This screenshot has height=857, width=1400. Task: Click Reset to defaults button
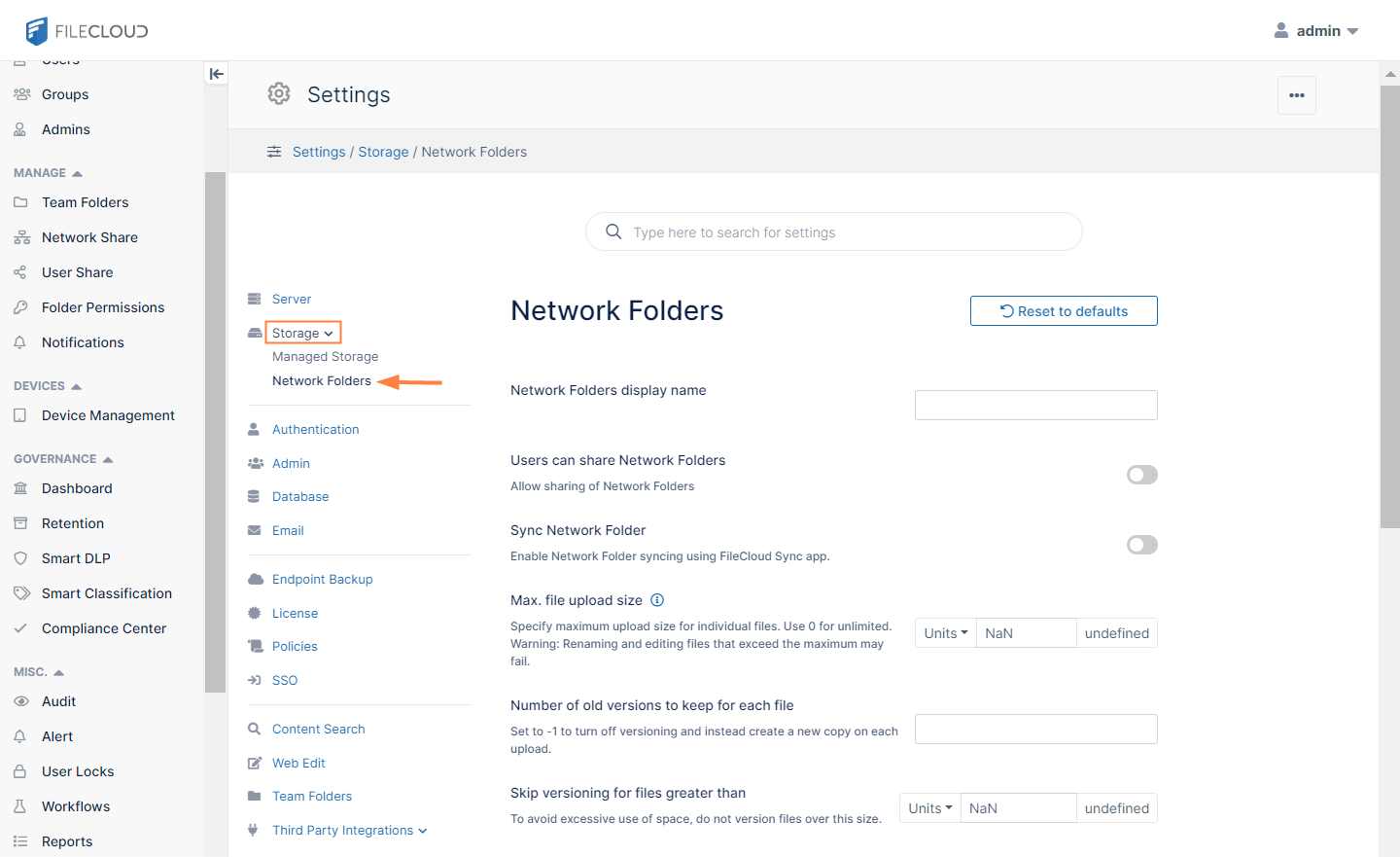tap(1064, 311)
